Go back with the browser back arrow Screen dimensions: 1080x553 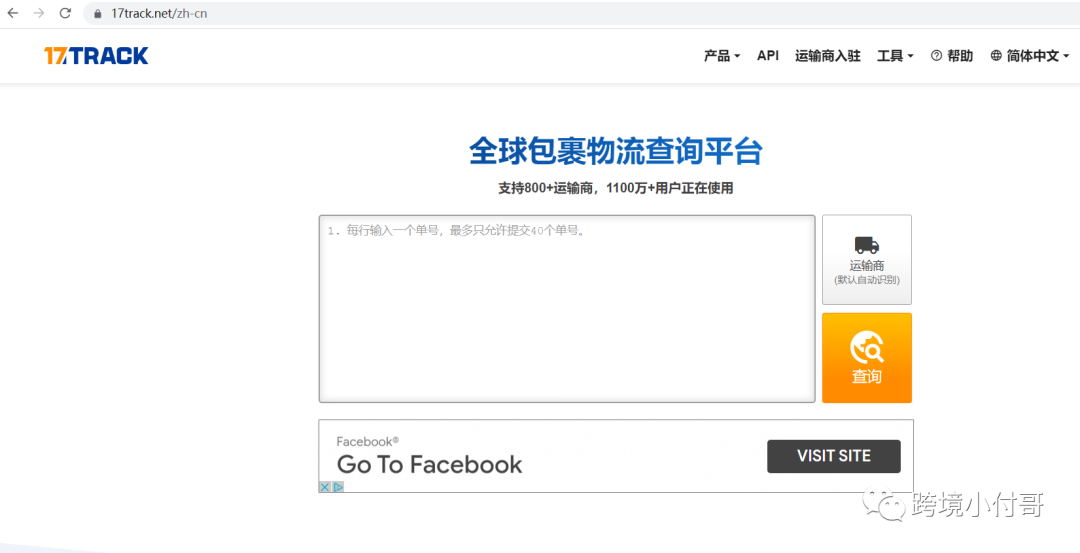point(12,13)
